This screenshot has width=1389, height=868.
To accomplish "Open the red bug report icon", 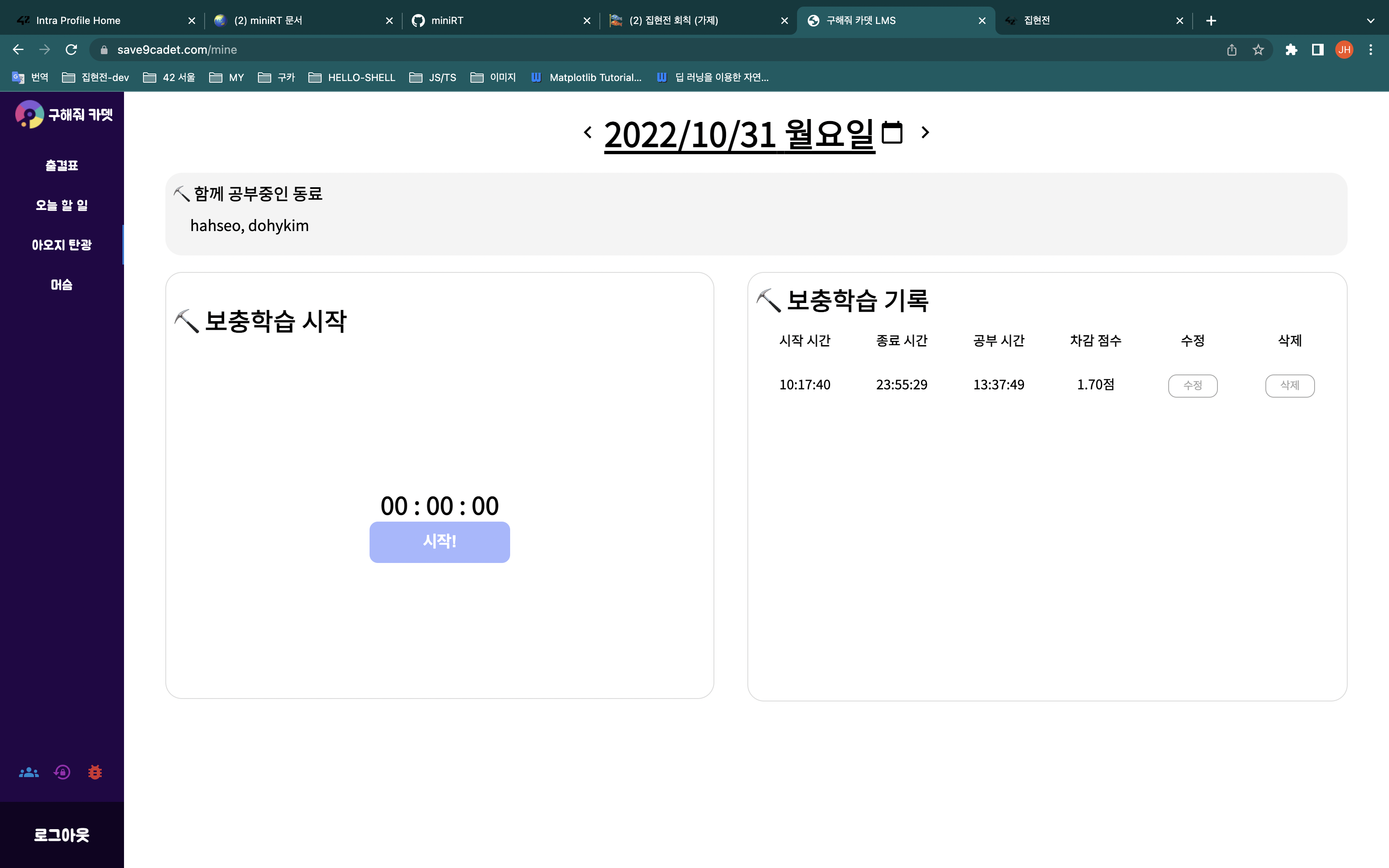I will pyautogui.click(x=95, y=773).
